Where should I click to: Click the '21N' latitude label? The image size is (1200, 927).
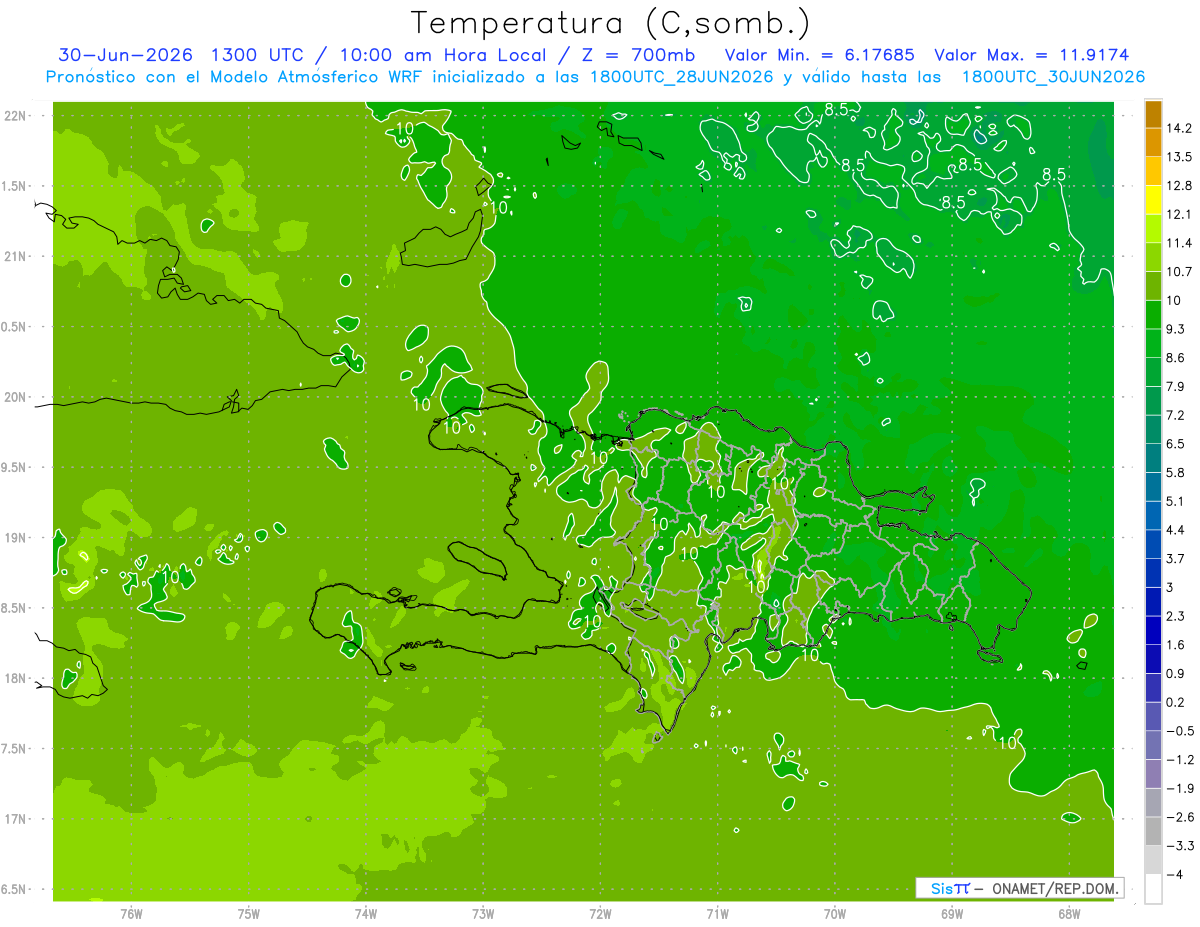click(x=17, y=257)
